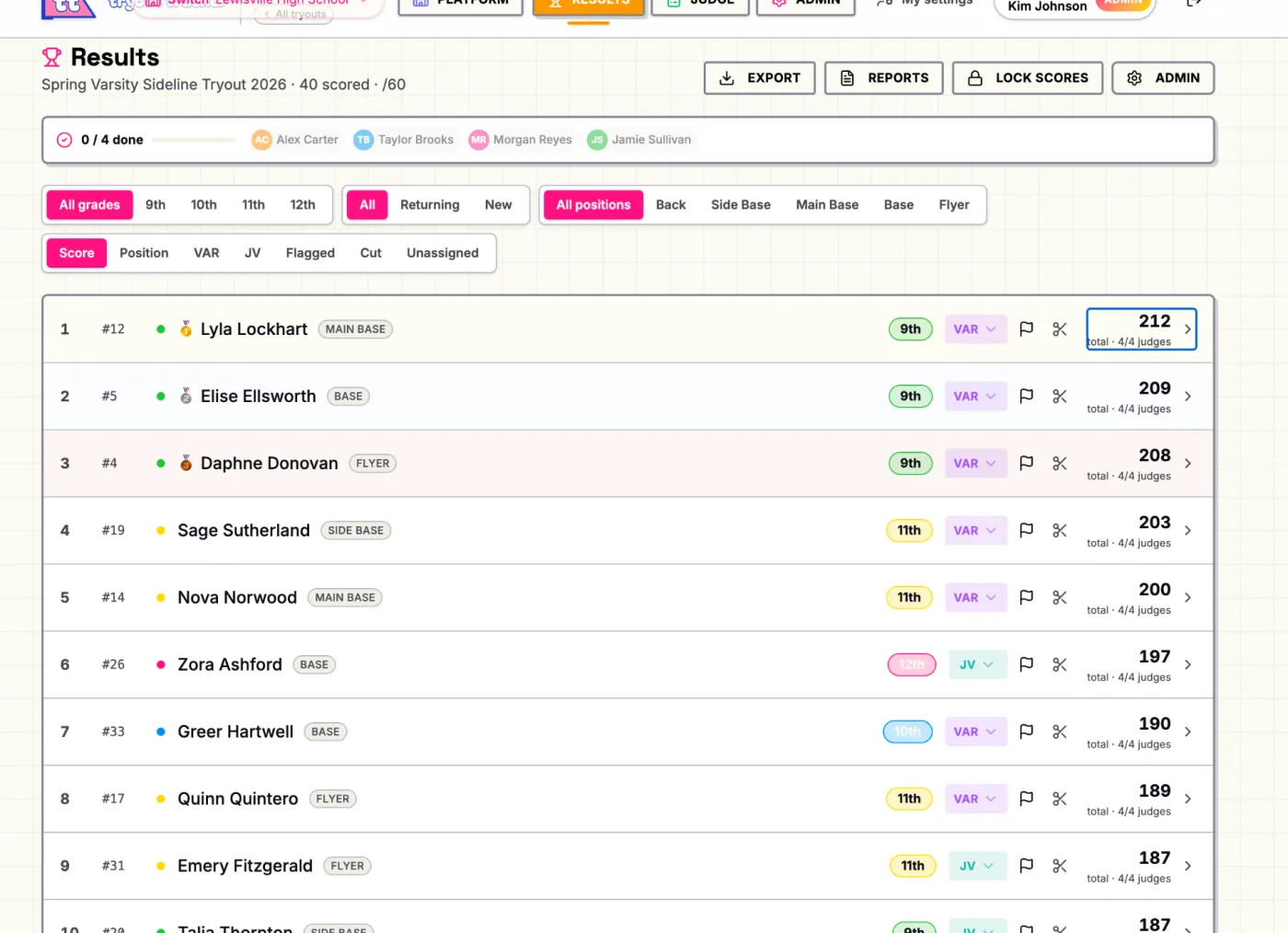Cut Zora Ashford with scissors icon
Image resolution: width=1288 pixels, height=933 pixels.
coord(1060,664)
